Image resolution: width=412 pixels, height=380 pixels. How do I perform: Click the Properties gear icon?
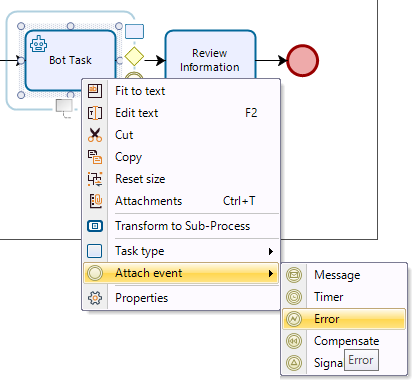point(95,298)
